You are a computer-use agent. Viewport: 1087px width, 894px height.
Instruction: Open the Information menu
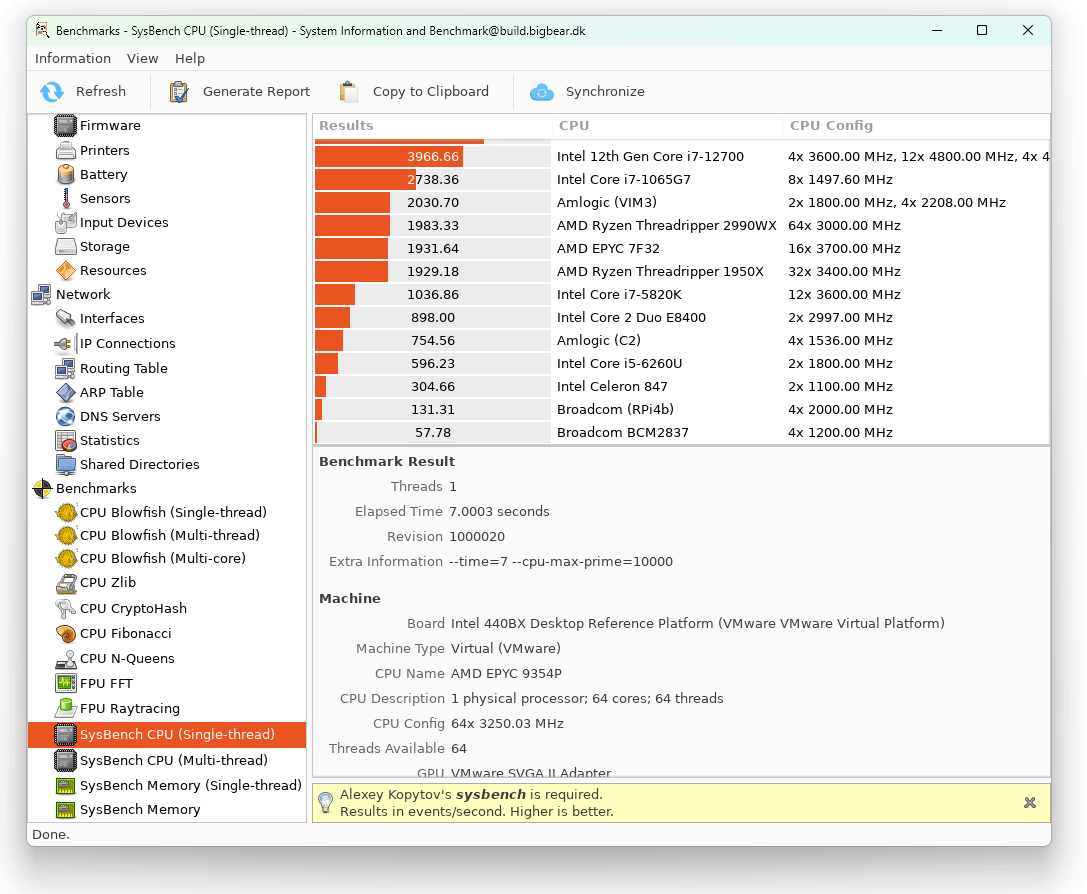(x=73, y=59)
